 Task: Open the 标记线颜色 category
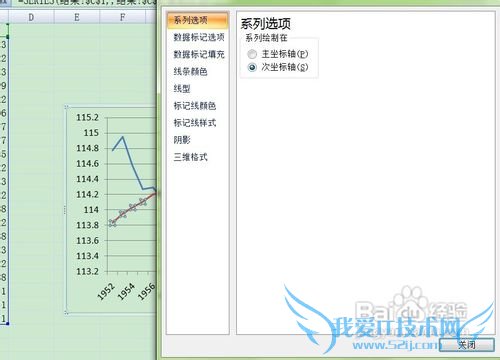tap(194, 106)
